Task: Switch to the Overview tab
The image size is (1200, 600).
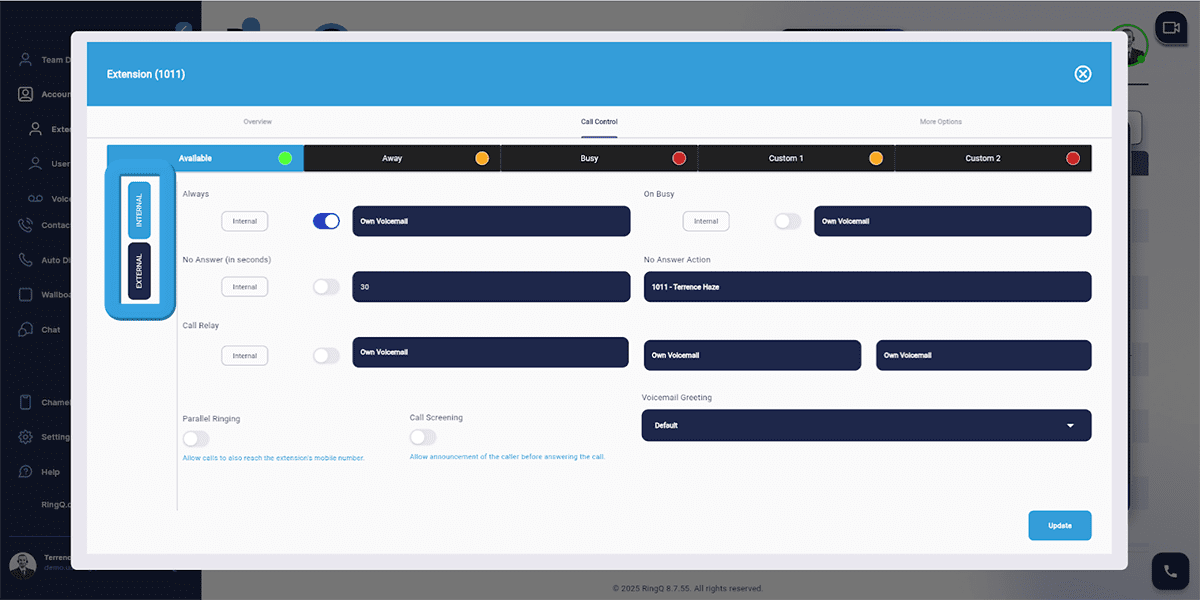Action: click(257, 122)
